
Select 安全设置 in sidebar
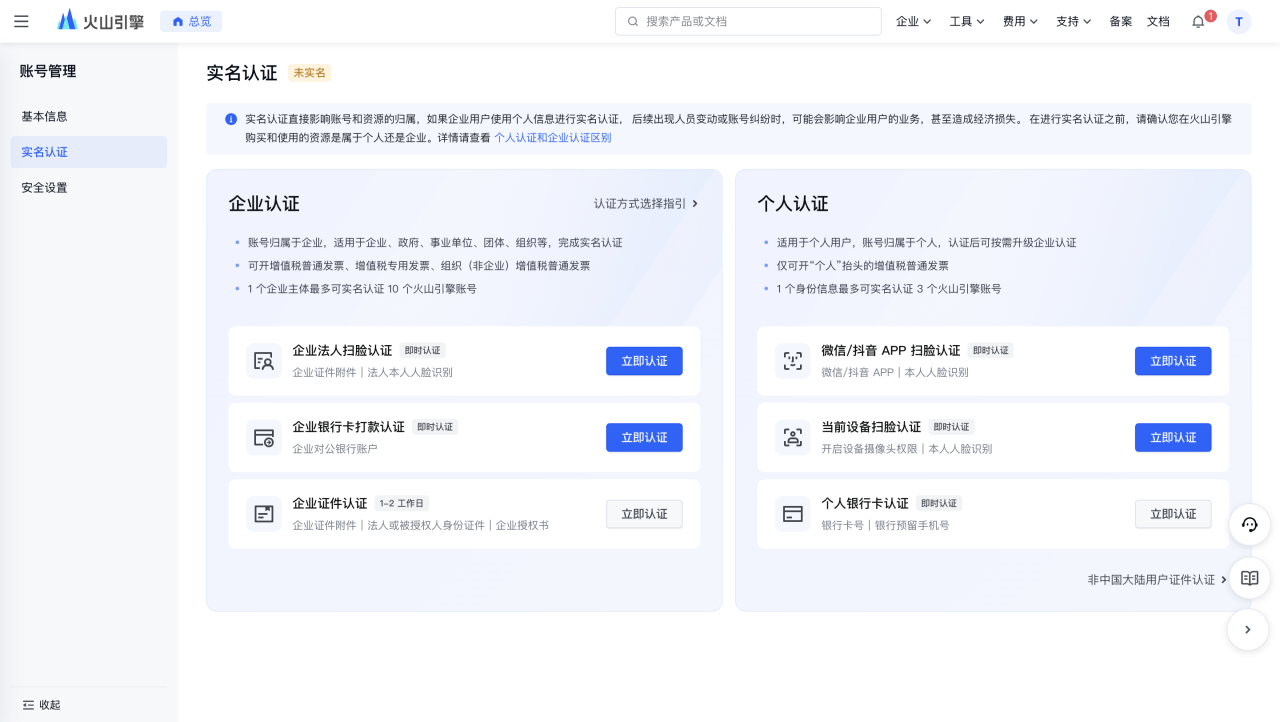(x=88, y=188)
